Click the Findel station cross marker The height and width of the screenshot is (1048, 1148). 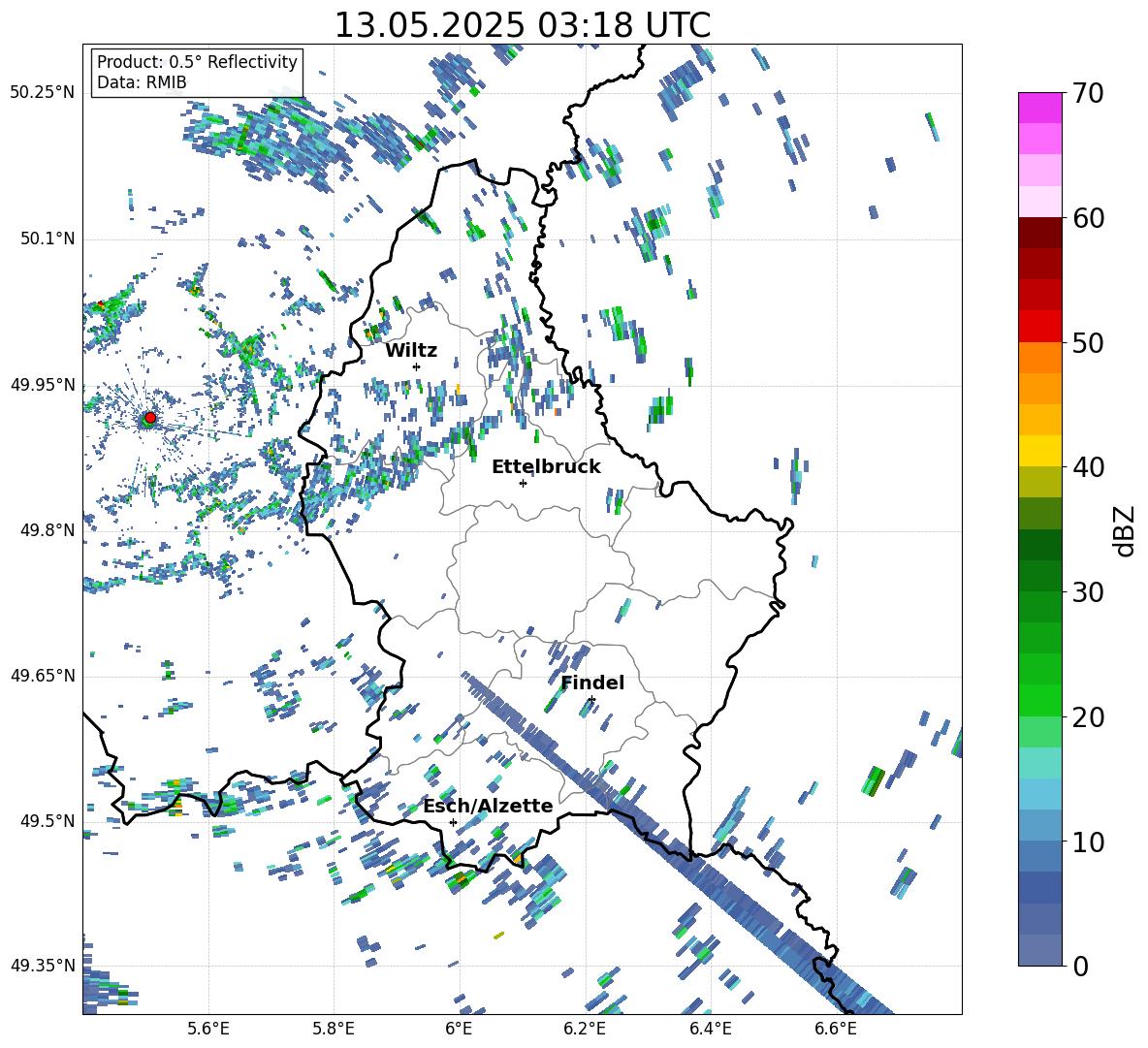(591, 700)
